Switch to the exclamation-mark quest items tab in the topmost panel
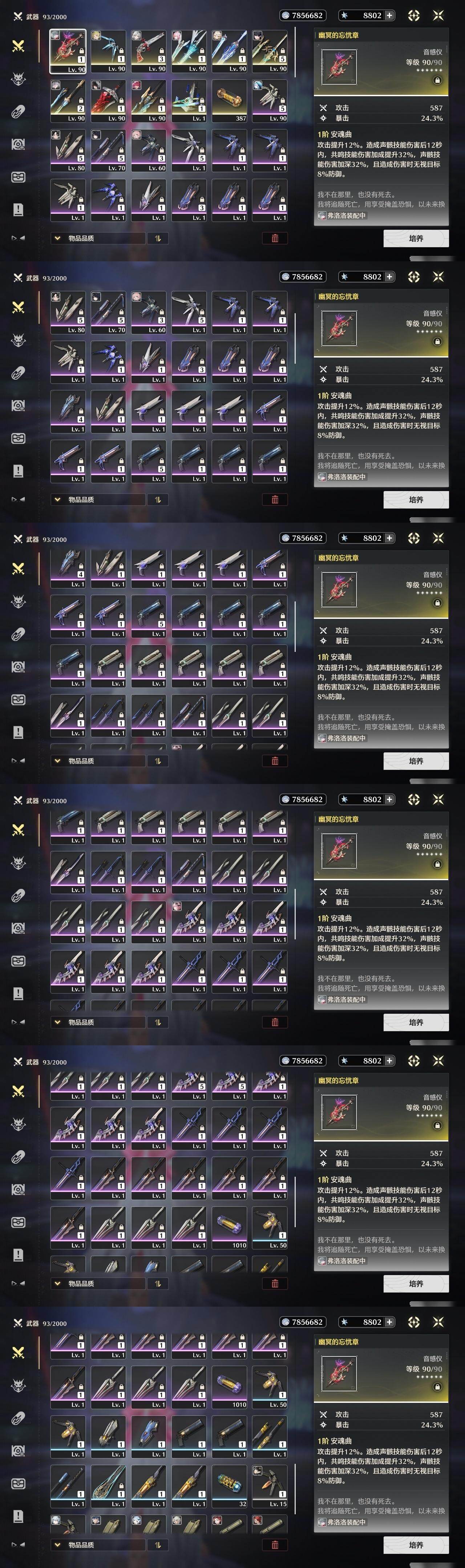This screenshot has width=465, height=1568. pos(18,209)
